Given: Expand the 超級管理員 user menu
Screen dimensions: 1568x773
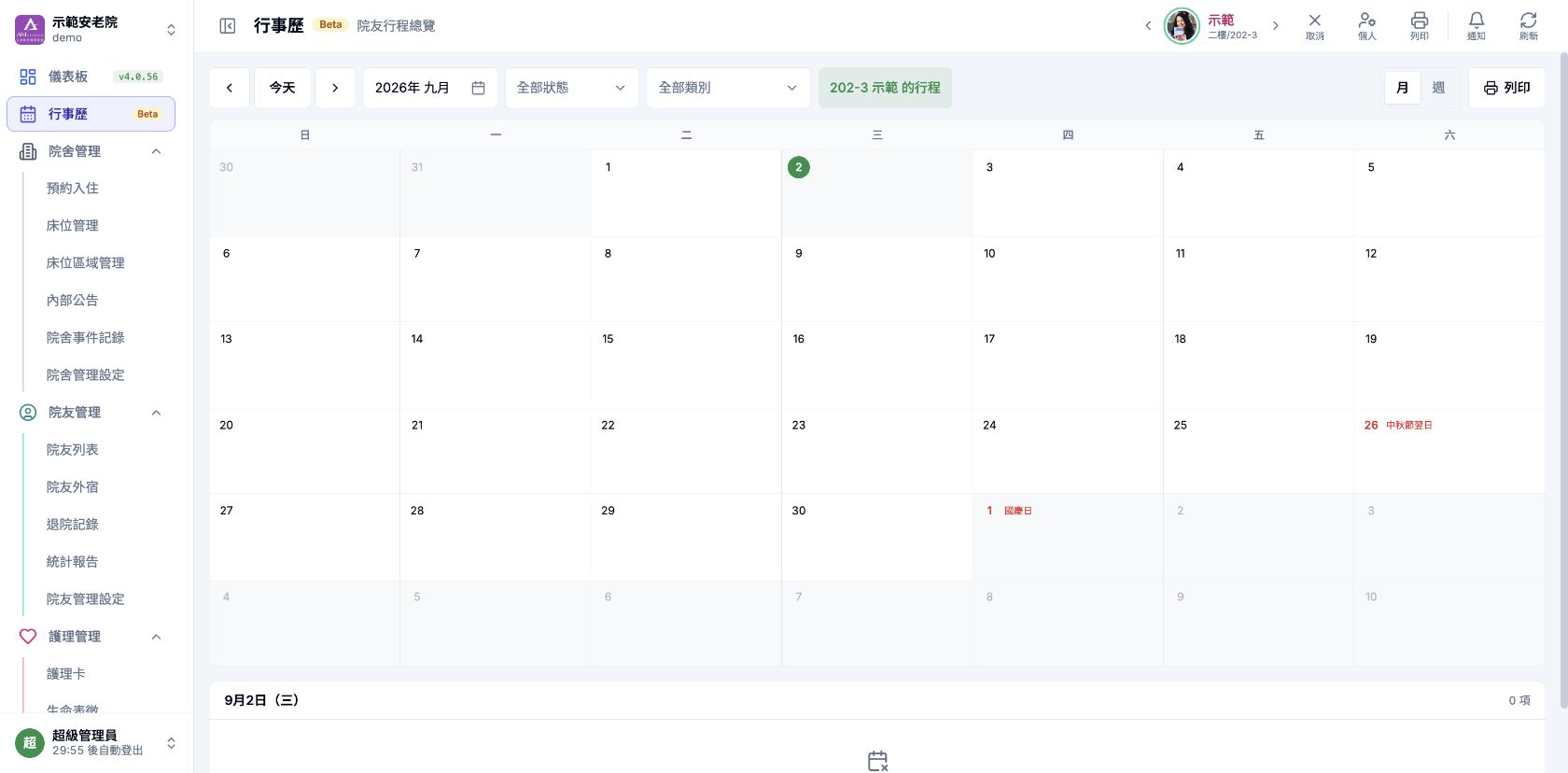Looking at the screenshot, I should [171, 743].
